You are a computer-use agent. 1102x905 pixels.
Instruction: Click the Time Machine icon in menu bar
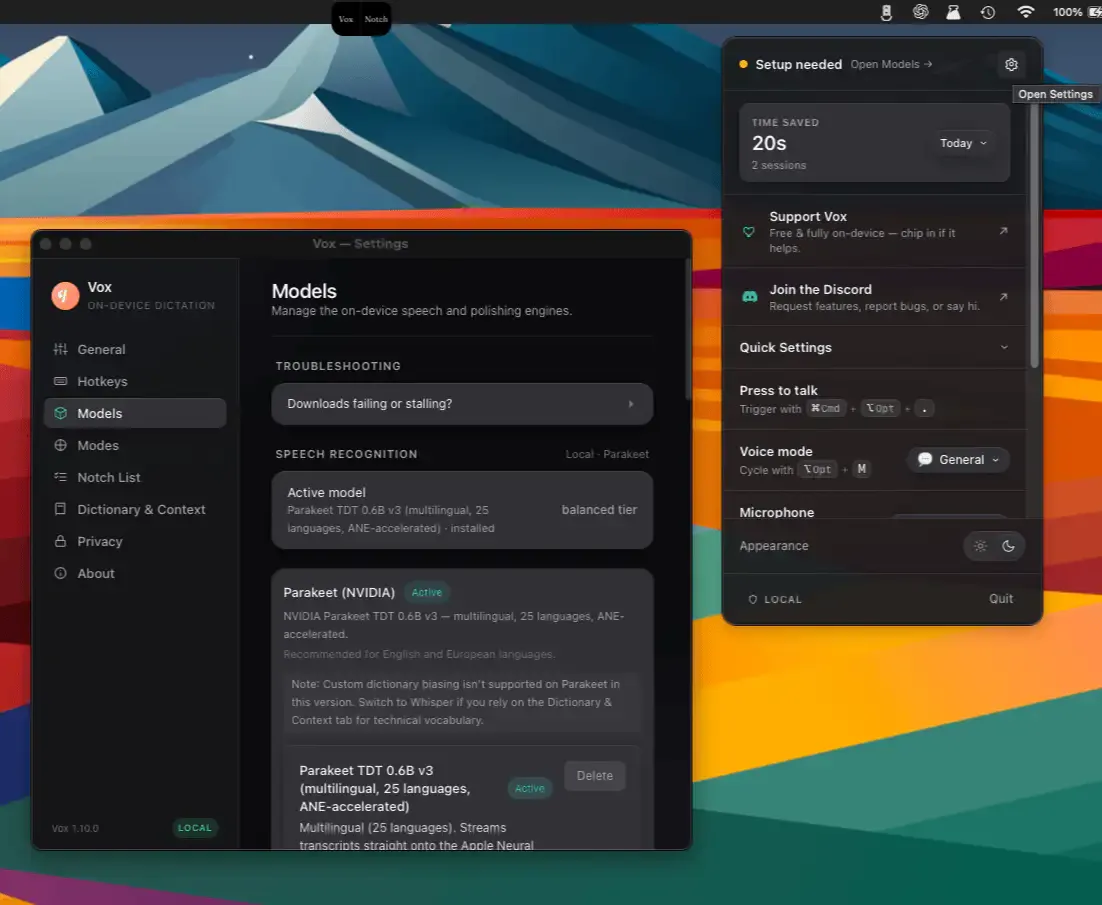[988, 12]
